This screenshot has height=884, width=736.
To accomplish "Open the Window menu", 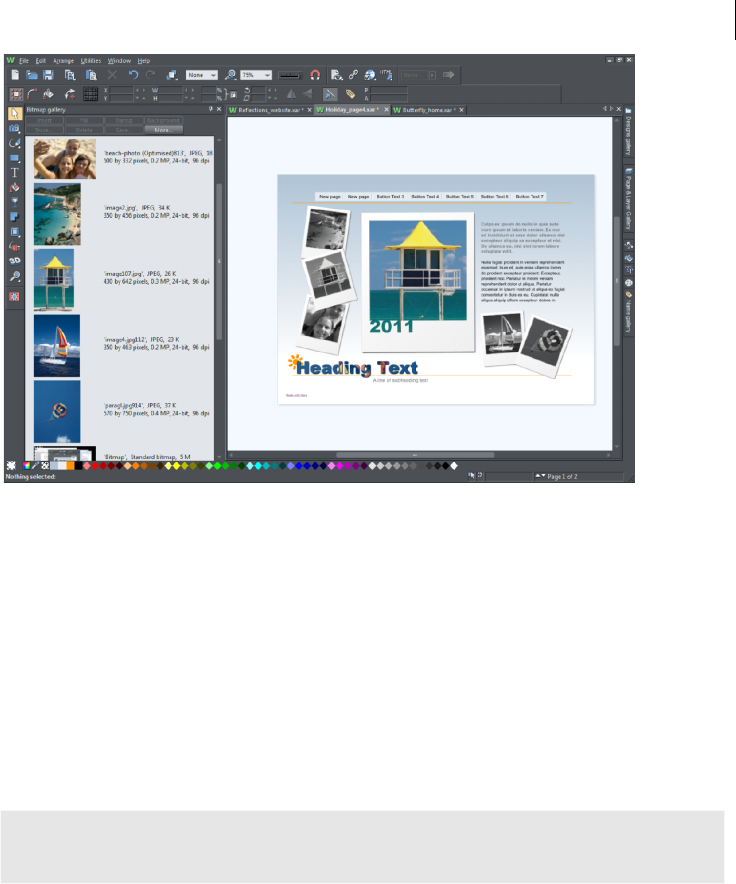I will (x=119, y=61).
